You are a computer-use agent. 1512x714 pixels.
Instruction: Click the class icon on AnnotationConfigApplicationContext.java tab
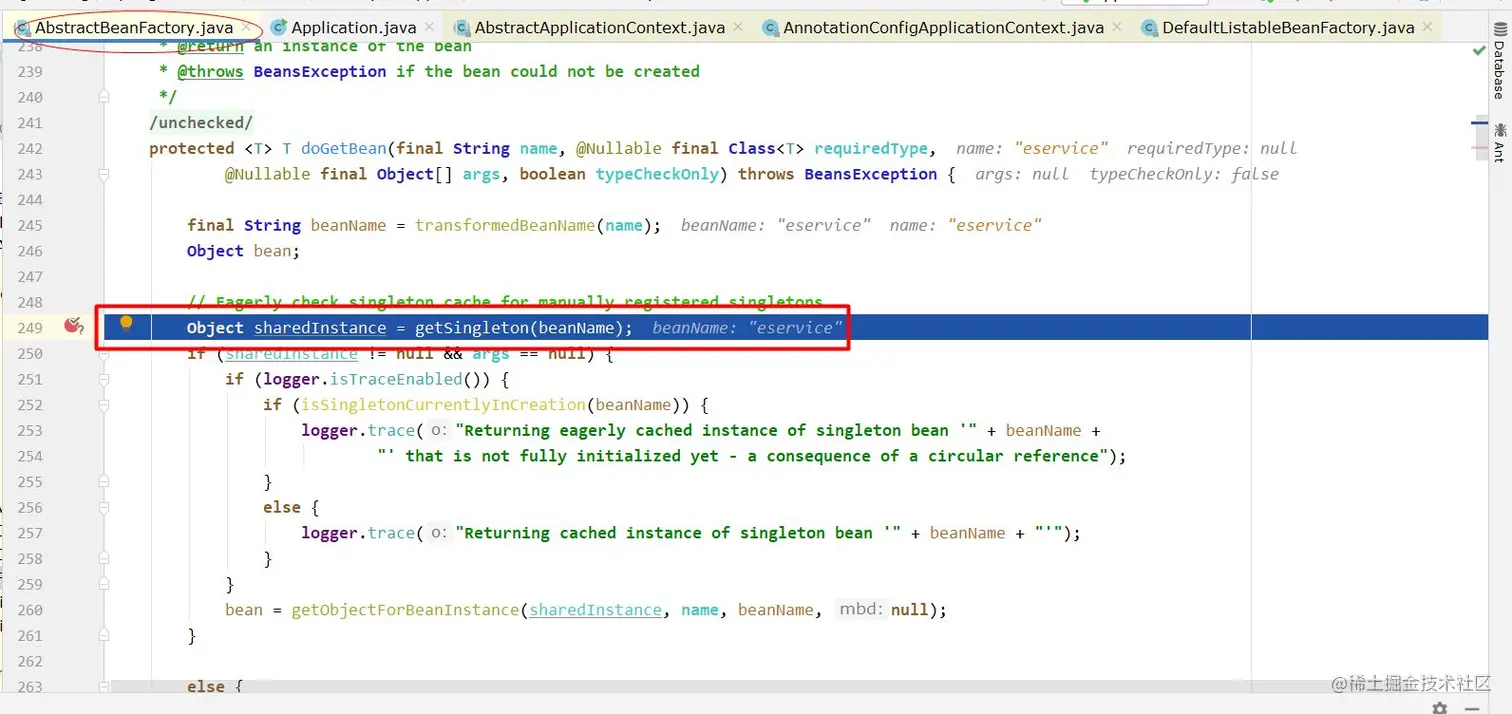(x=770, y=28)
